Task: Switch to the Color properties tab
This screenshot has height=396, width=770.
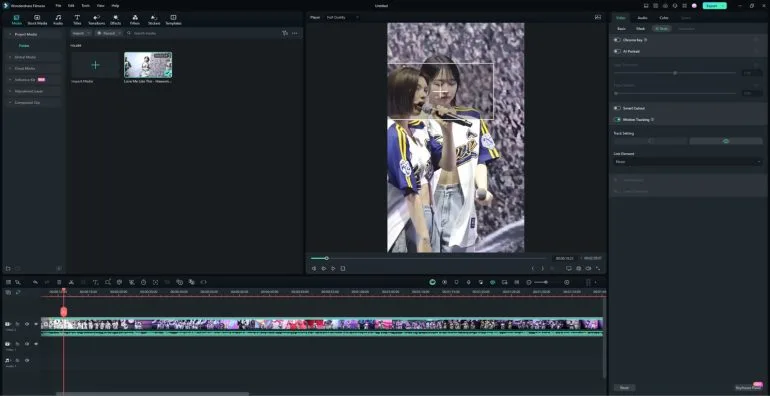Action: pyautogui.click(x=664, y=18)
